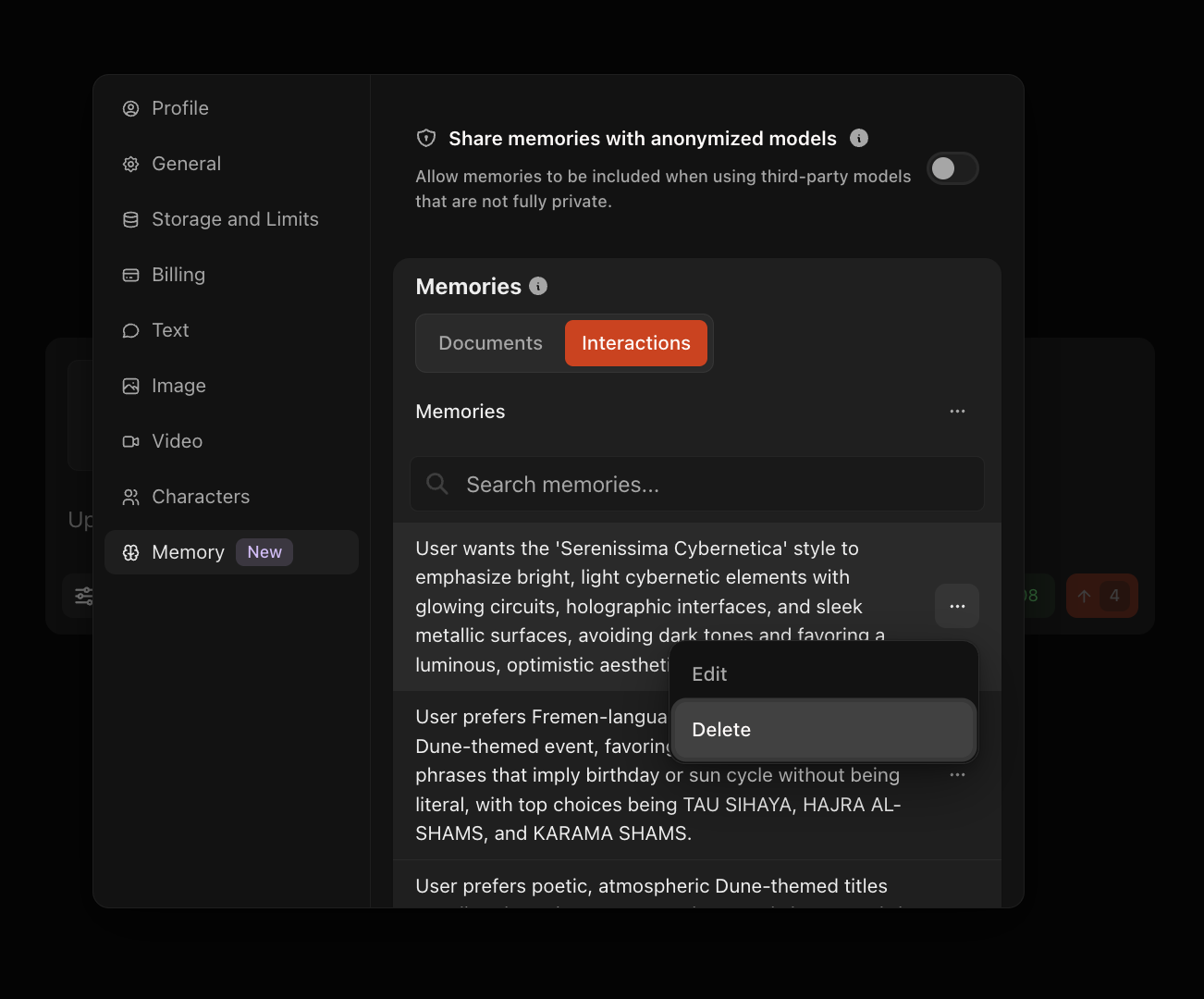This screenshot has width=1204, height=999.
Task: Open Image settings in the sidebar
Action: point(178,386)
